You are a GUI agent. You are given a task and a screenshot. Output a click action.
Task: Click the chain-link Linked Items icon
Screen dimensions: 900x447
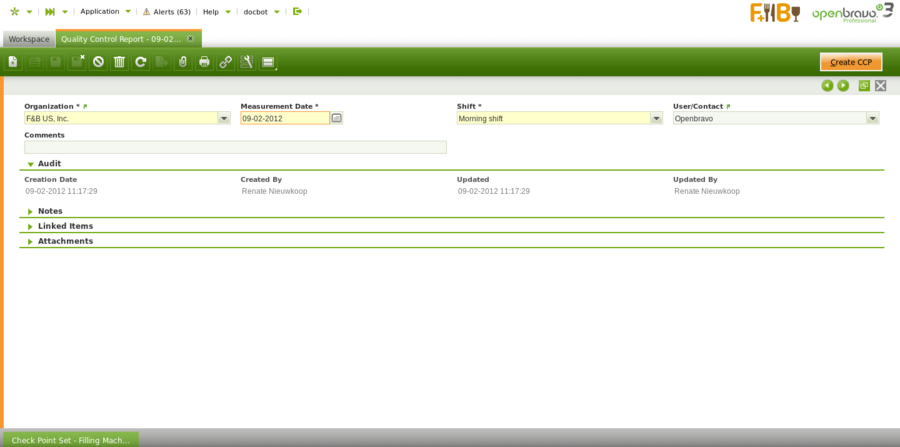[225, 62]
